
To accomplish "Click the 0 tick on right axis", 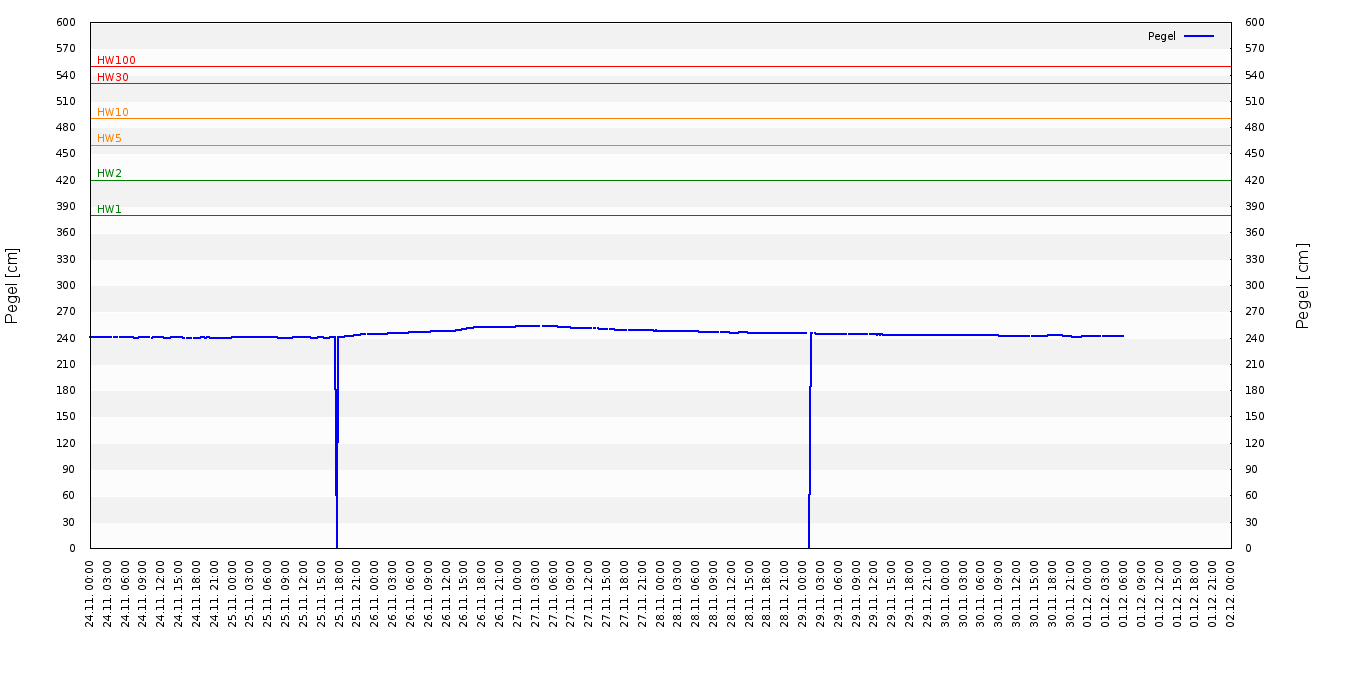I will click(1248, 548).
